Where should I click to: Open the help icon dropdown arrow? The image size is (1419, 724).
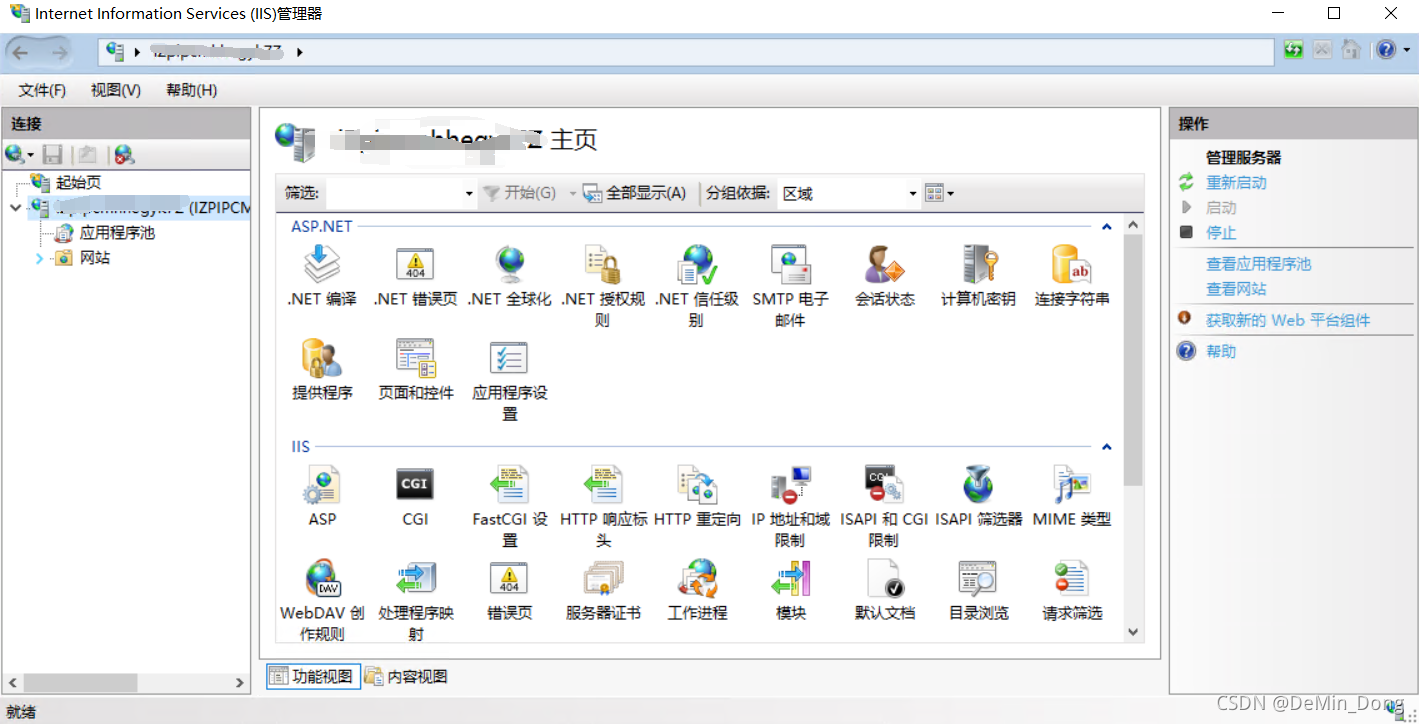click(1405, 49)
